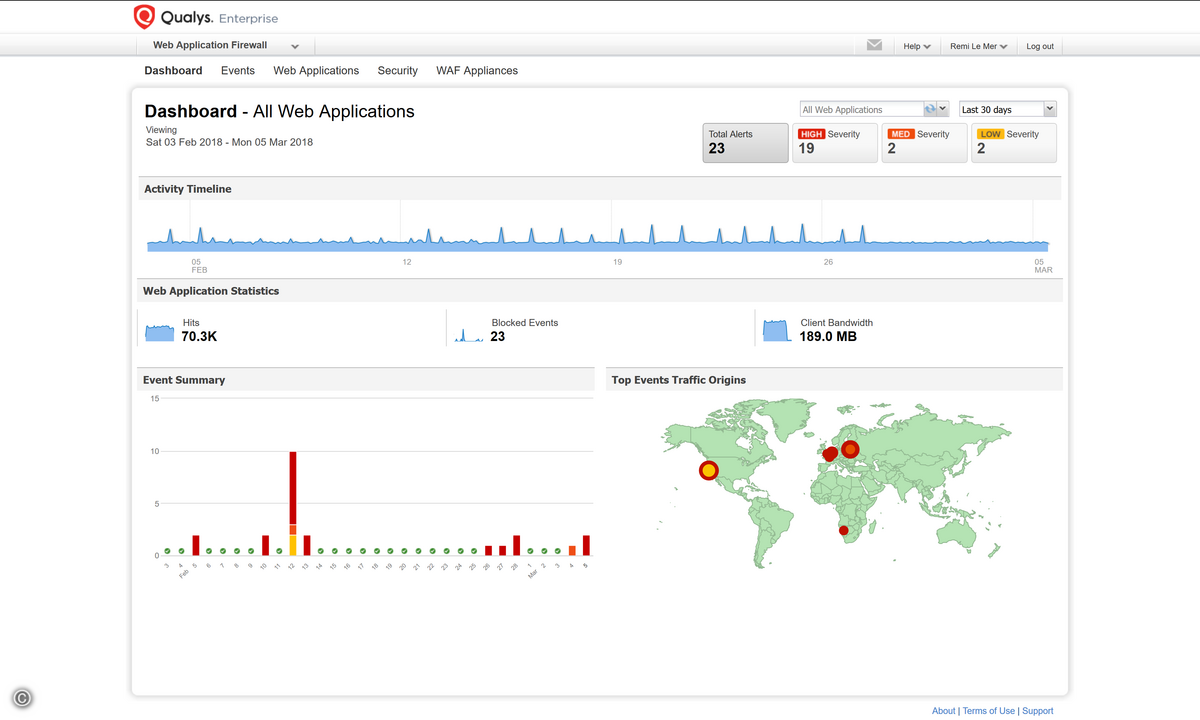Click the yellow segment of the Feb 12 bar

click(293, 545)
